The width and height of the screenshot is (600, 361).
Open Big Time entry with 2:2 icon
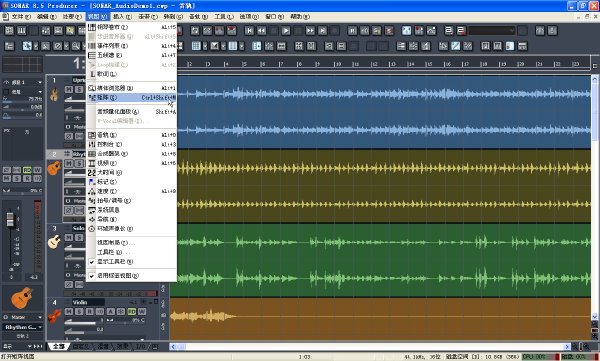[132, 172]
